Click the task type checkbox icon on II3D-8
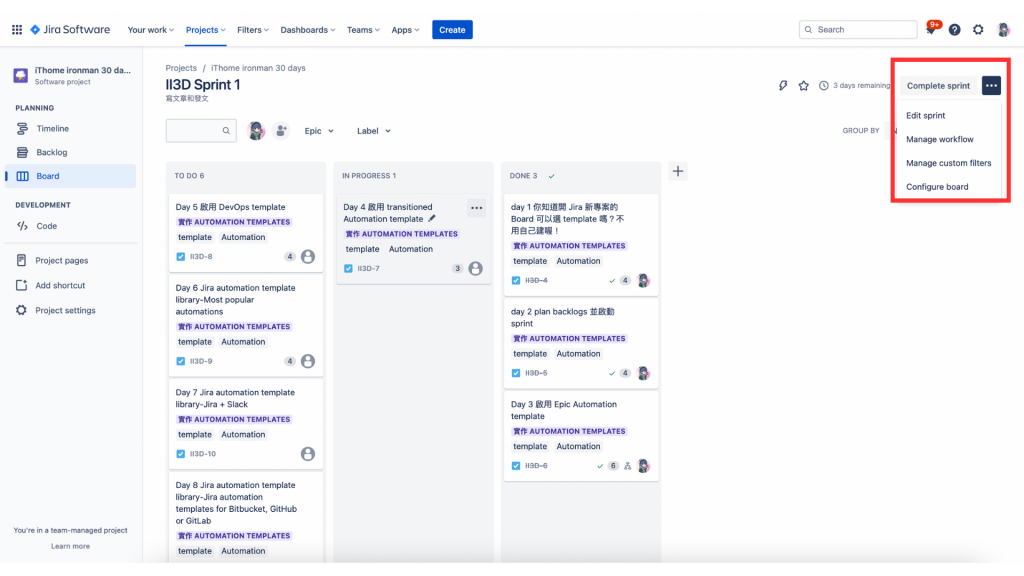This screenshot has width=1024, height=576. [x=181, y=257]
